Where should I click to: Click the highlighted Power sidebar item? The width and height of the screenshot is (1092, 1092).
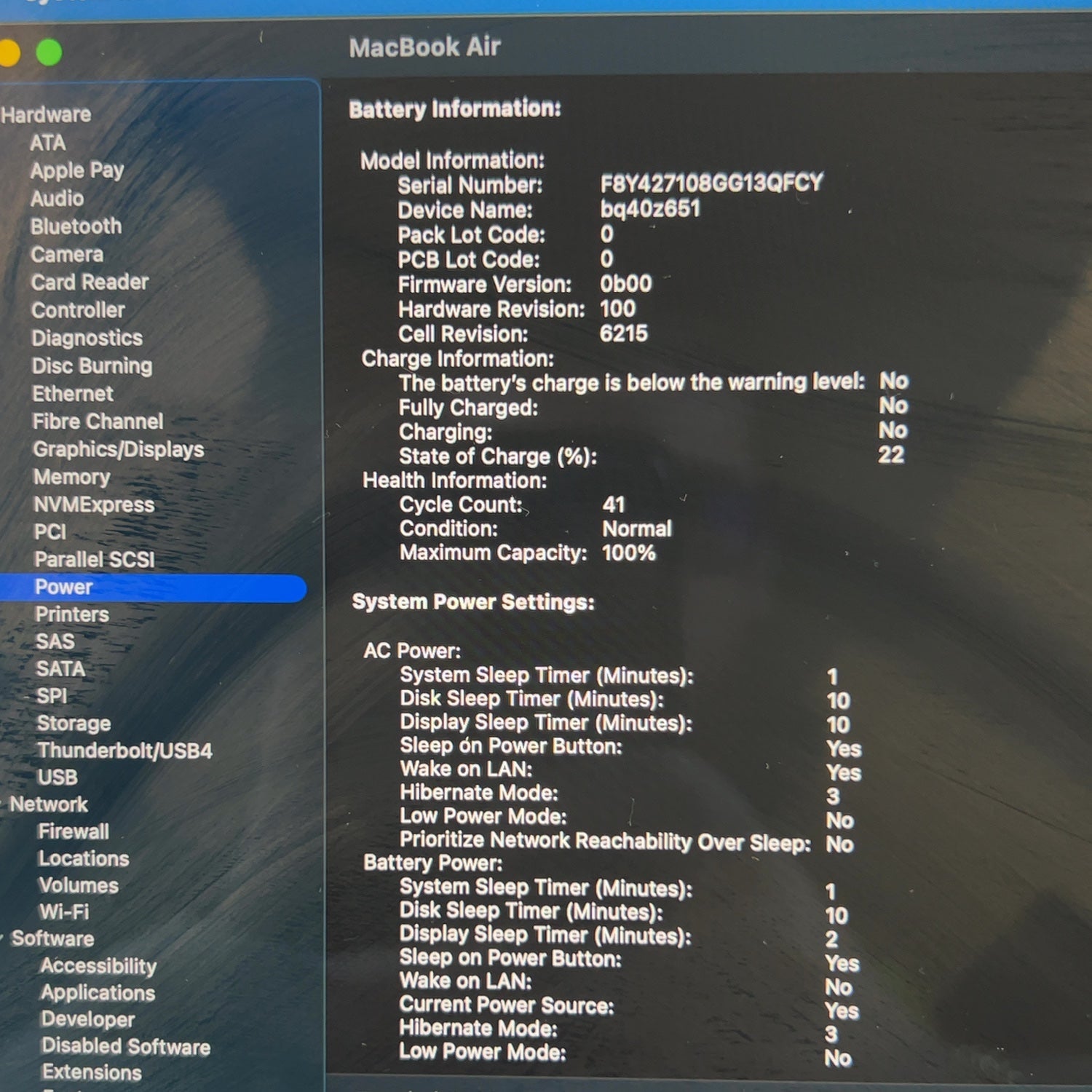click(x=153, y=587)
